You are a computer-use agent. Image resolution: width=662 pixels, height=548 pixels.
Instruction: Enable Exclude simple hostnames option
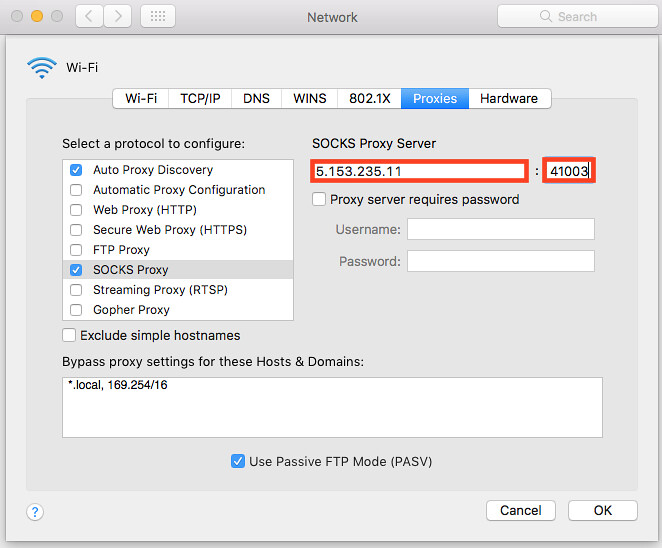click(70, 335)
